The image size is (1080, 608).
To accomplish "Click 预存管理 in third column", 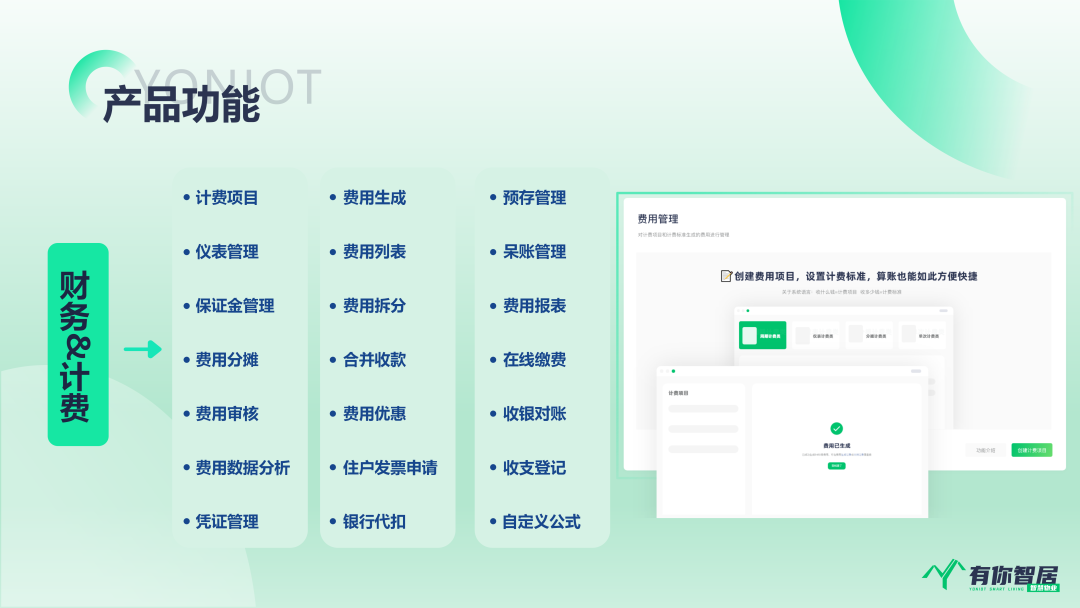I will coord(534,198).
